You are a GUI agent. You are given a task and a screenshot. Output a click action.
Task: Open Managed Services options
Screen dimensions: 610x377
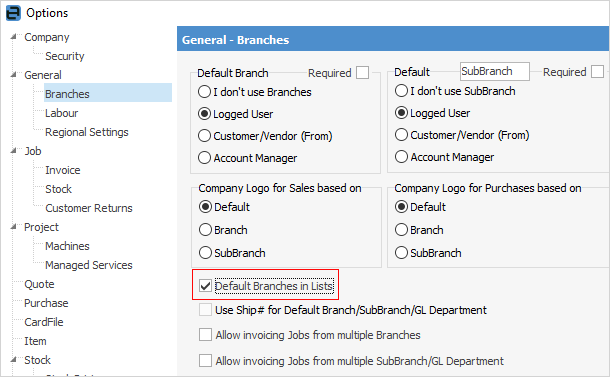click(x=89, y=265)
